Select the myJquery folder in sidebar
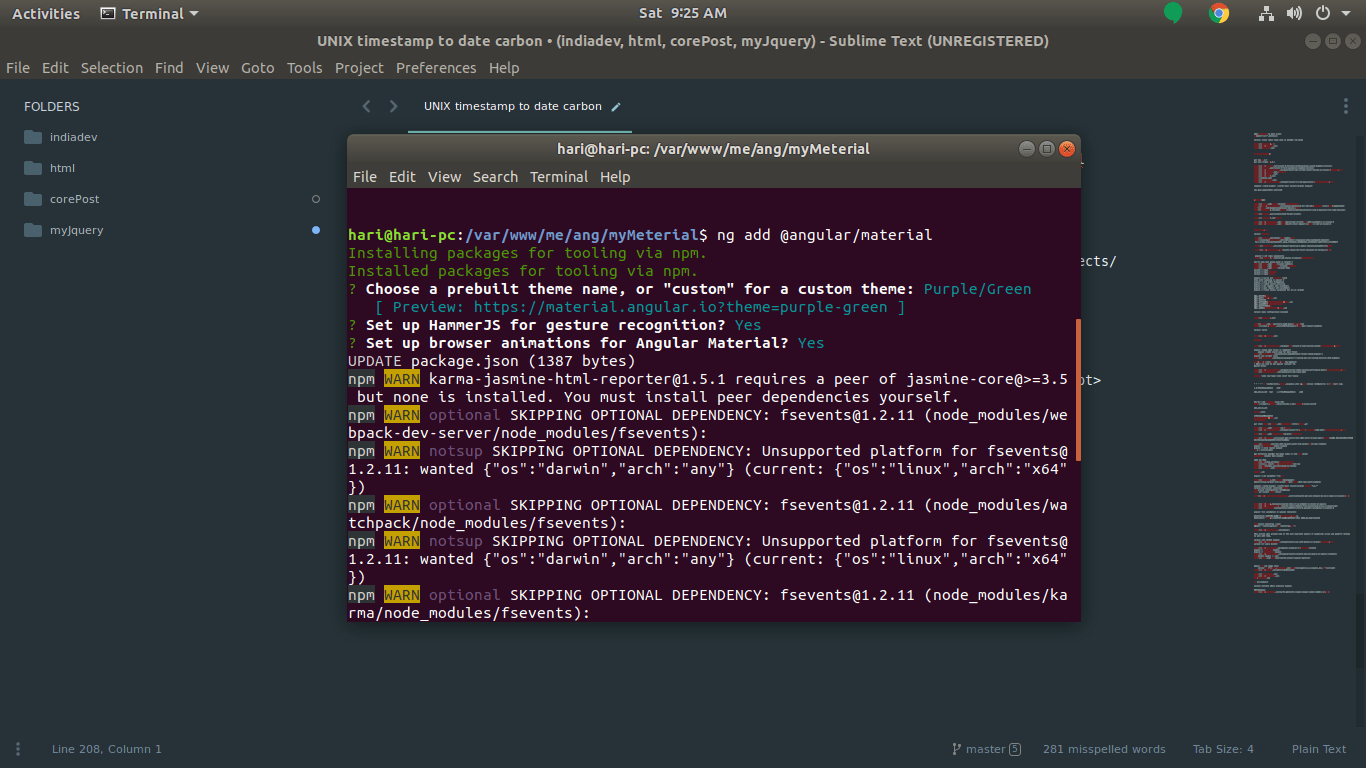 click(x=76, y=230)
